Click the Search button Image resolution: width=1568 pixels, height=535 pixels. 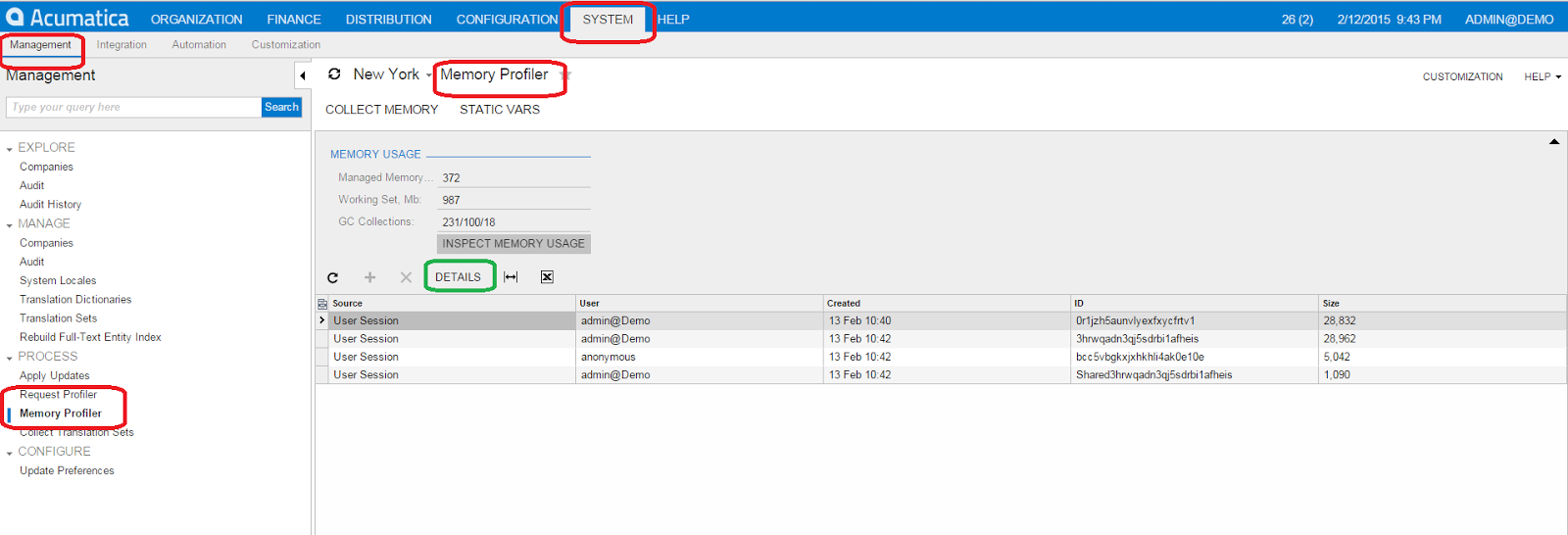[281, 107]
